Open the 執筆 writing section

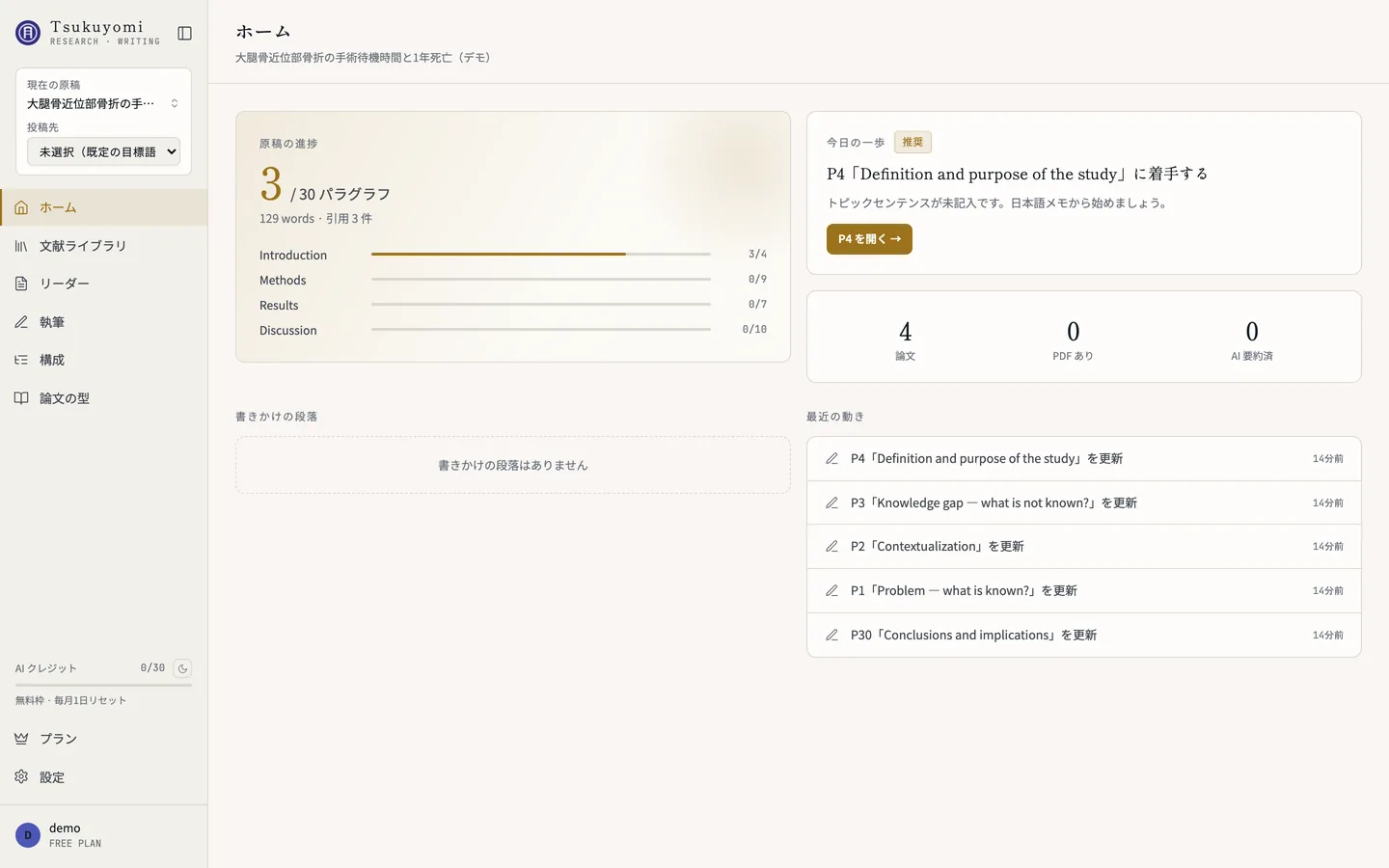103,322
